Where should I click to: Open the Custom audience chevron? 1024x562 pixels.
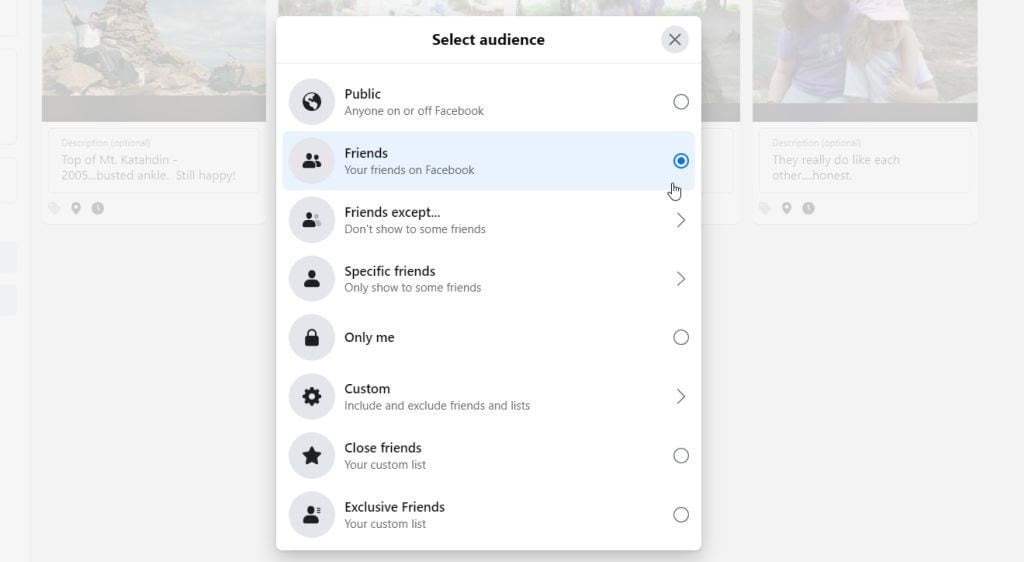[680, 396]
